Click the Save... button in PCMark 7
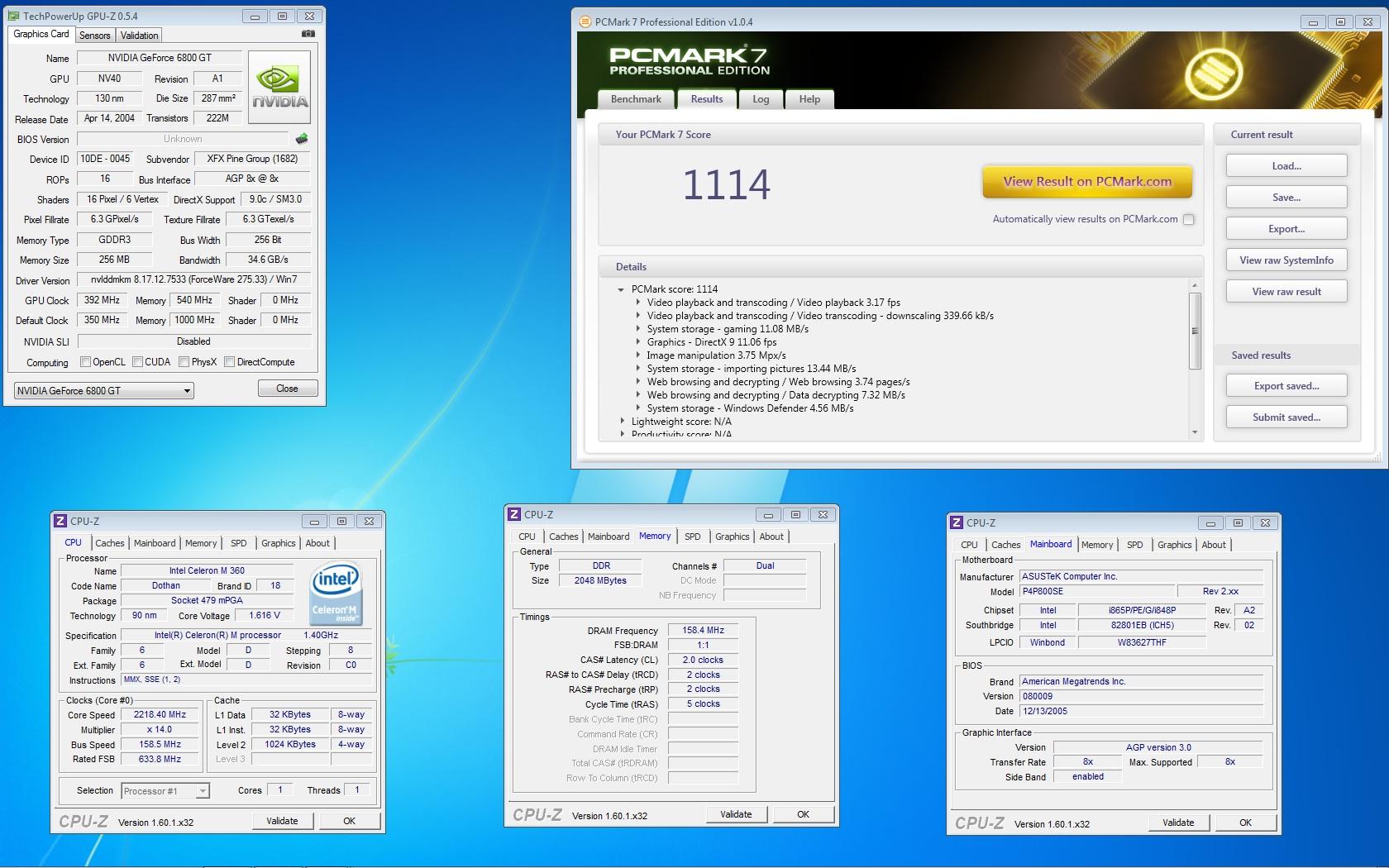 click(1286, 198)
